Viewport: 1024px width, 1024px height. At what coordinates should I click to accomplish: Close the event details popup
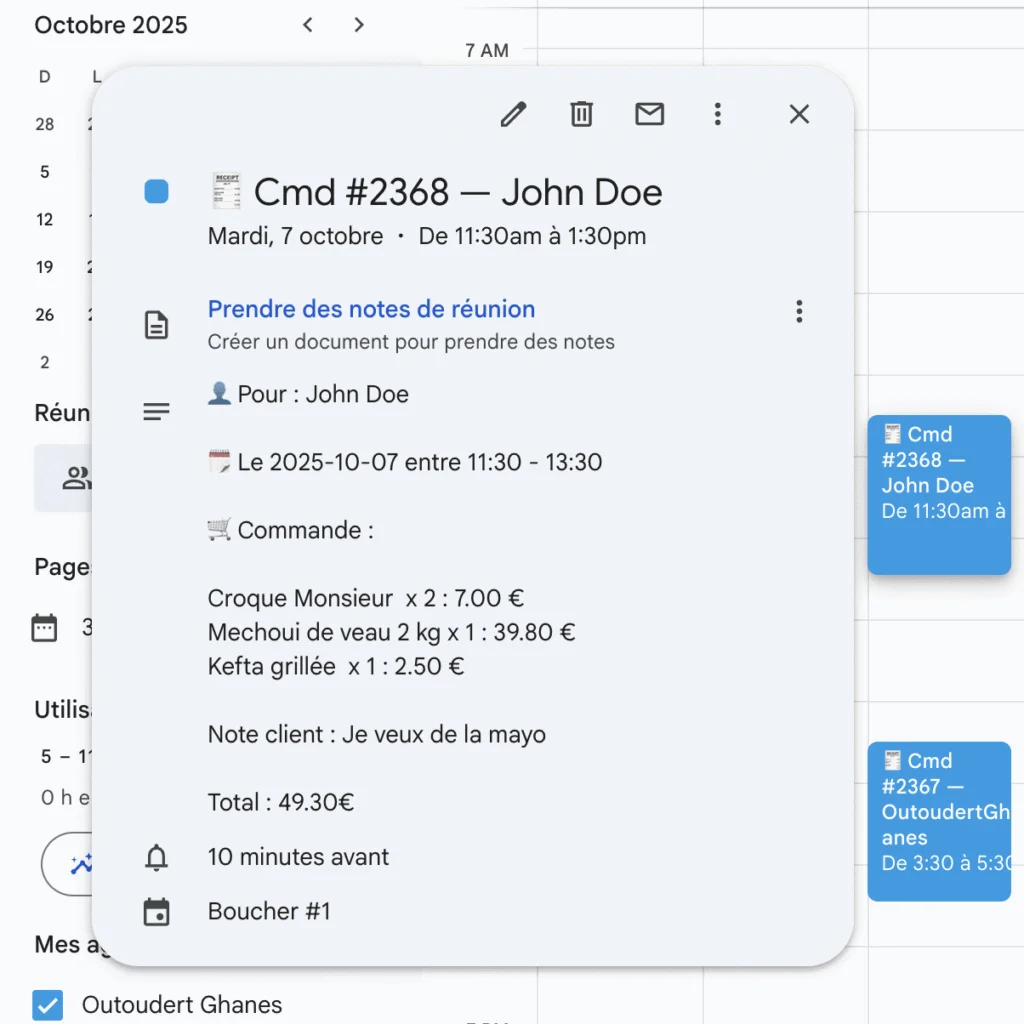(798, 115)
